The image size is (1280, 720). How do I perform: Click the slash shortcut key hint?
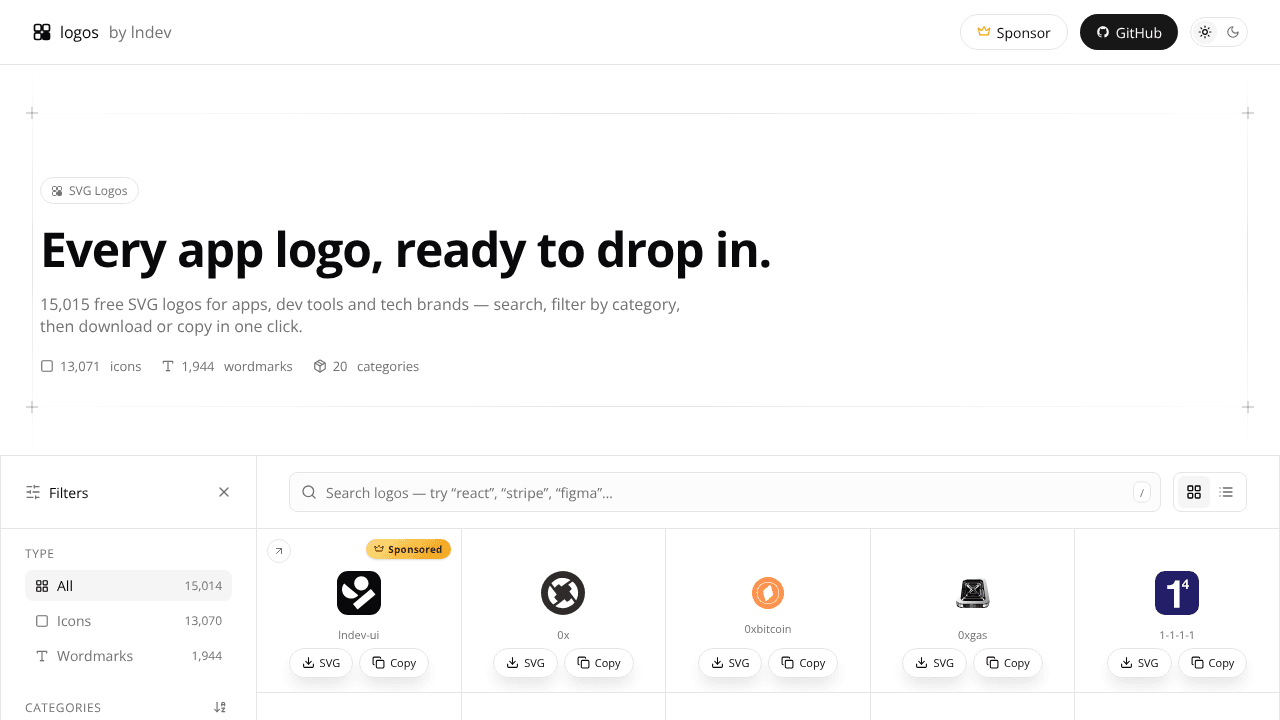(x=1141, y=492)
